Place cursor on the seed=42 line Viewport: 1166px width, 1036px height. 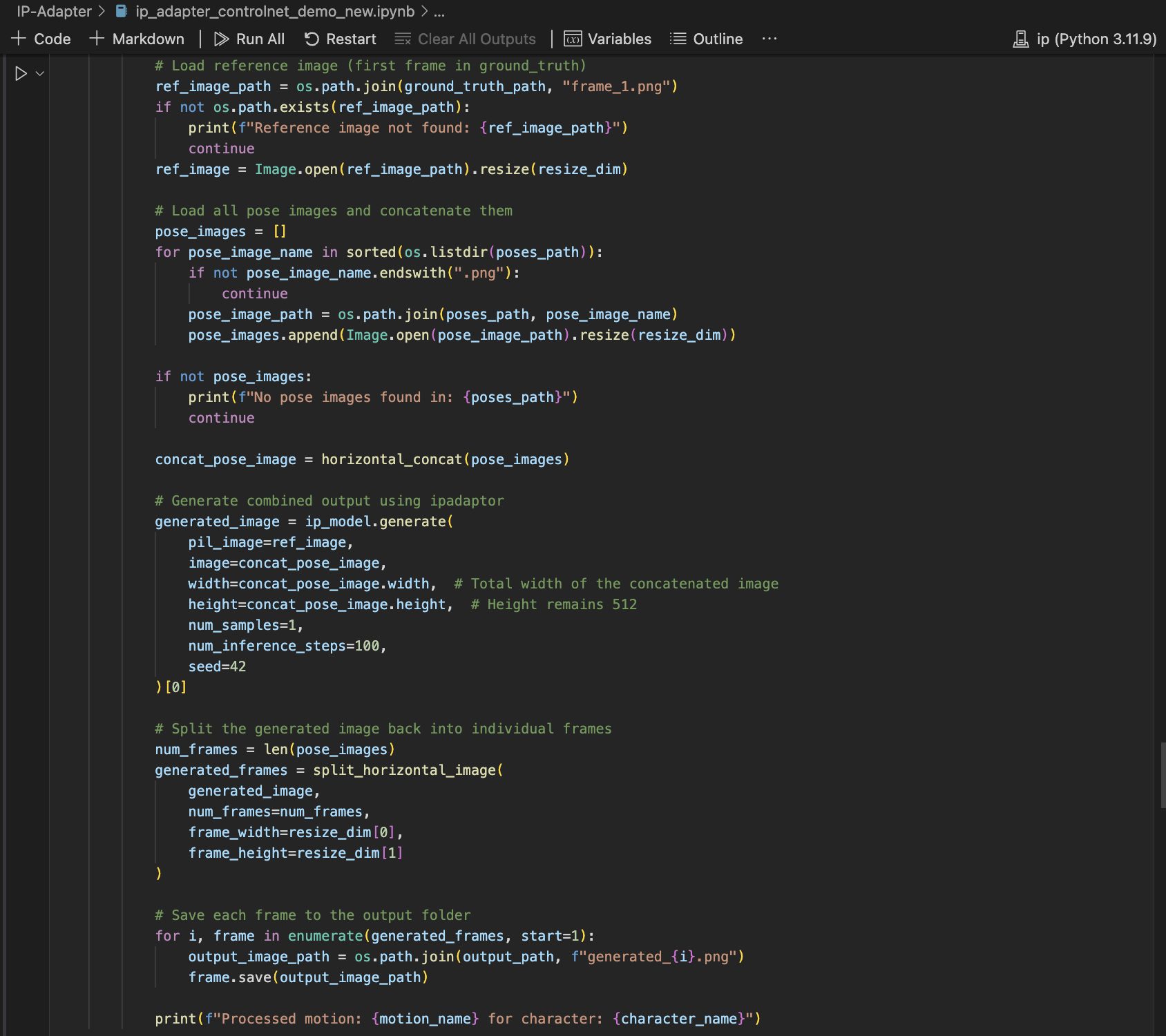[217, 666]
